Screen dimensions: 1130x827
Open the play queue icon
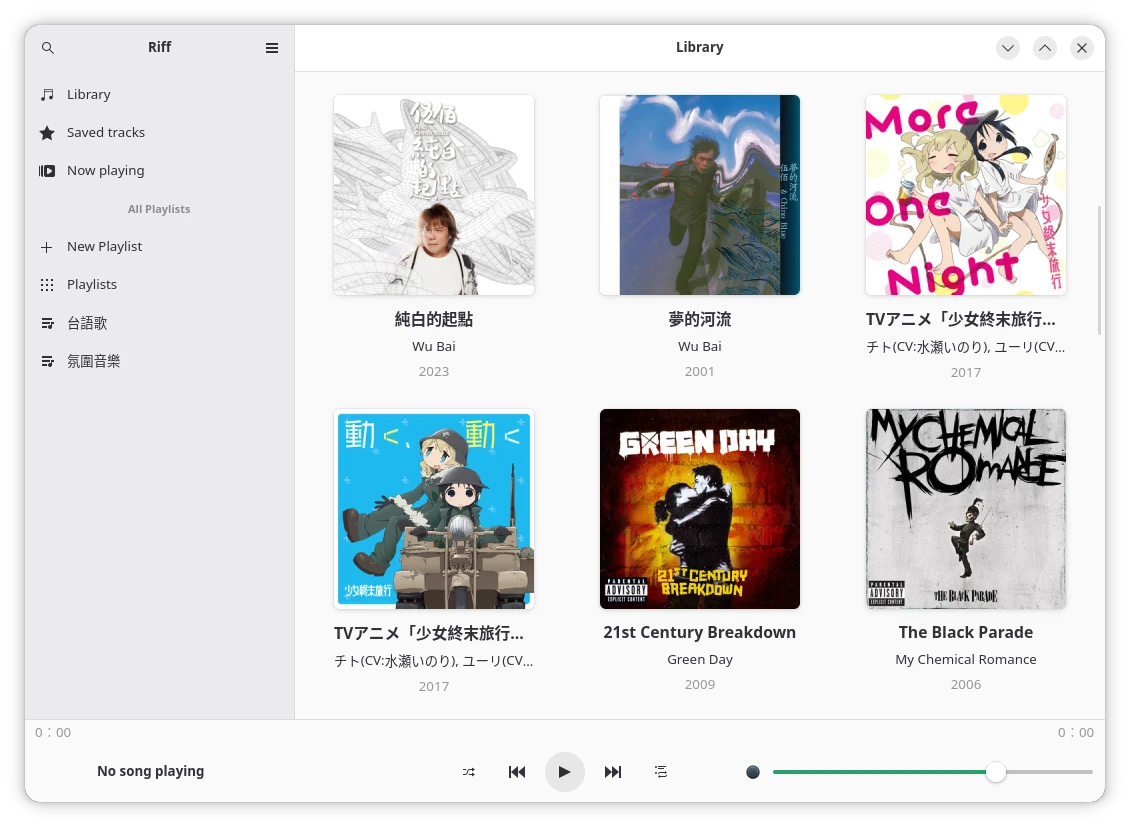(661, 772)
